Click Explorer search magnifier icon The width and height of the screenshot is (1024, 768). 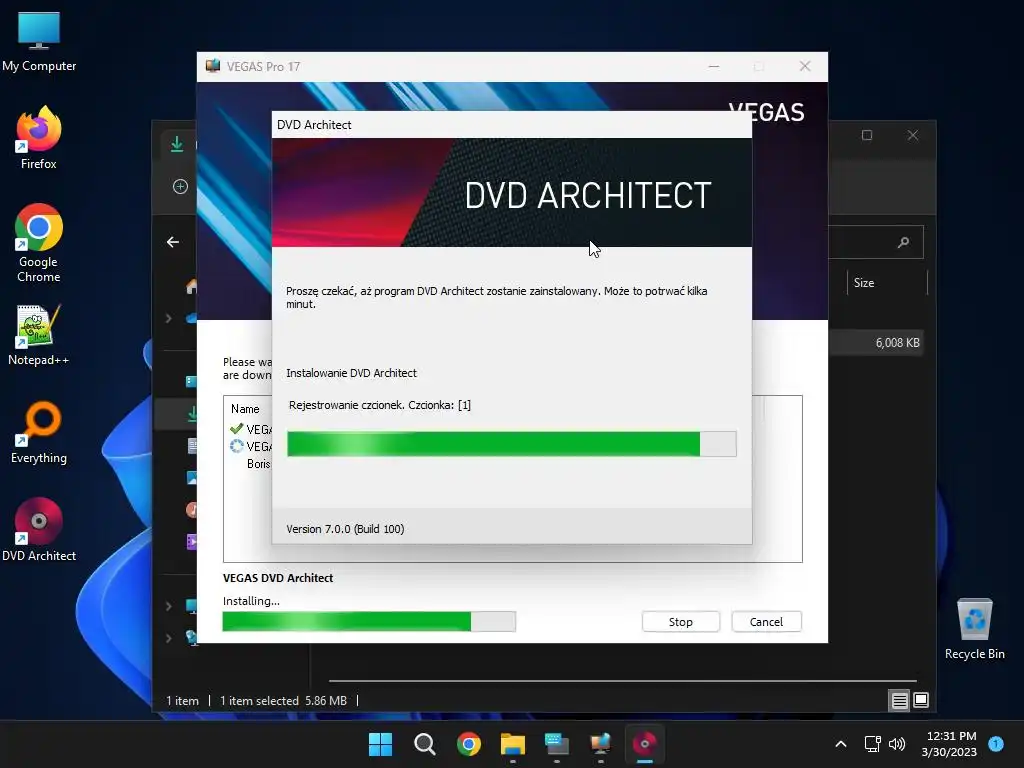point(903,243)
